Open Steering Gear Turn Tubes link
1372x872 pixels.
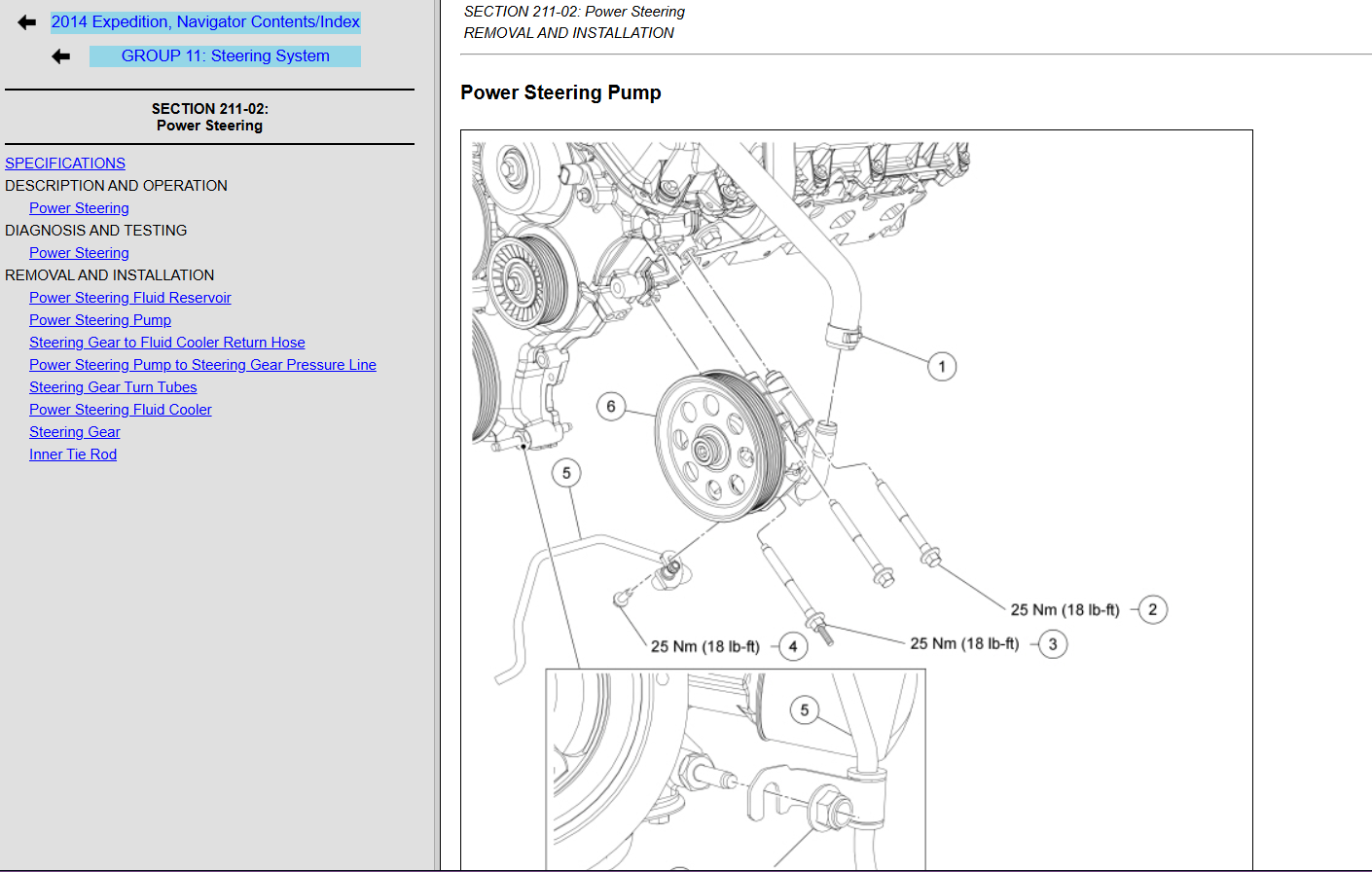113,387
